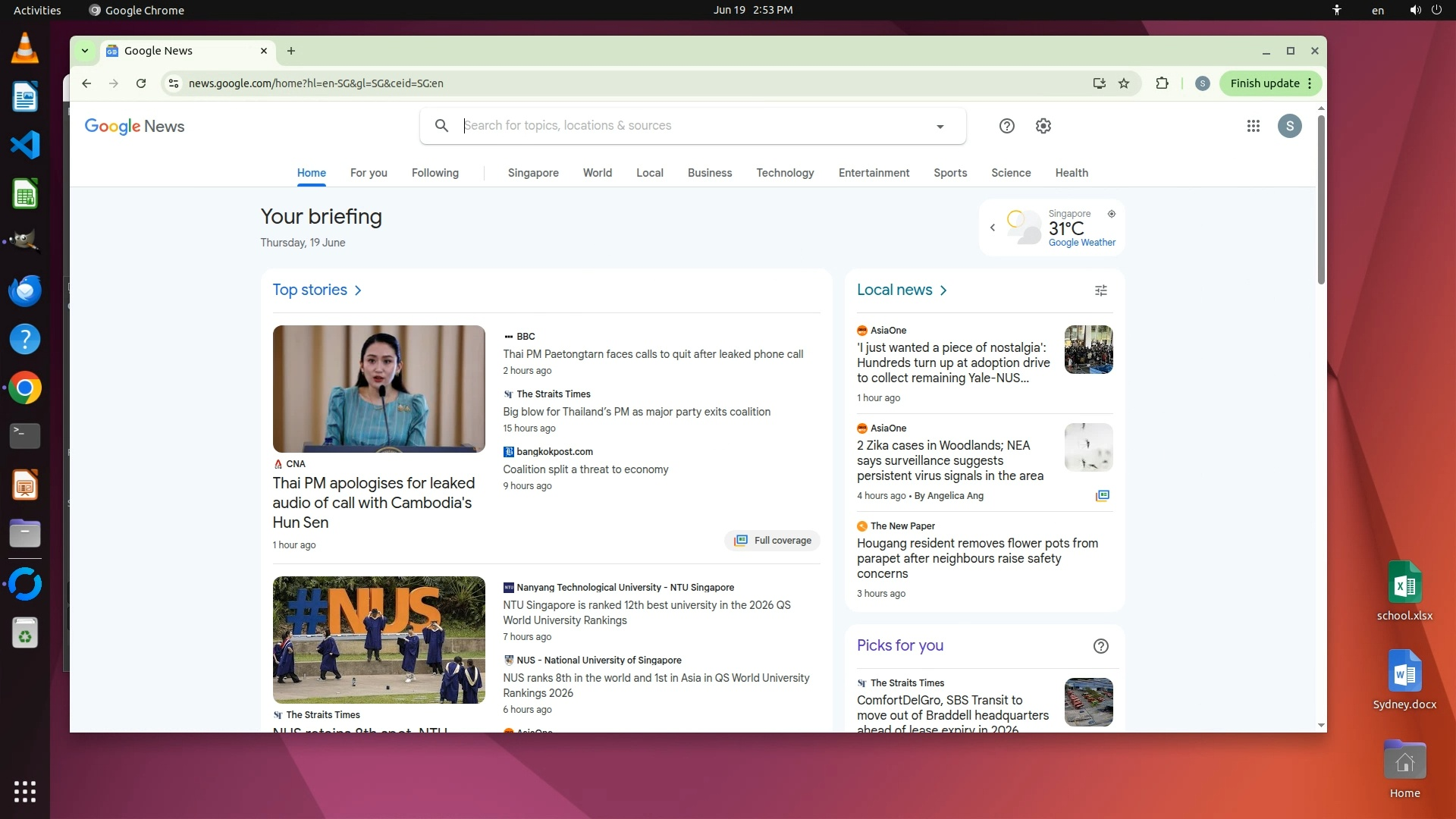Open Thai PM story thumbnail image
This screenshot has width=1456, height=819.
point(378,388)
